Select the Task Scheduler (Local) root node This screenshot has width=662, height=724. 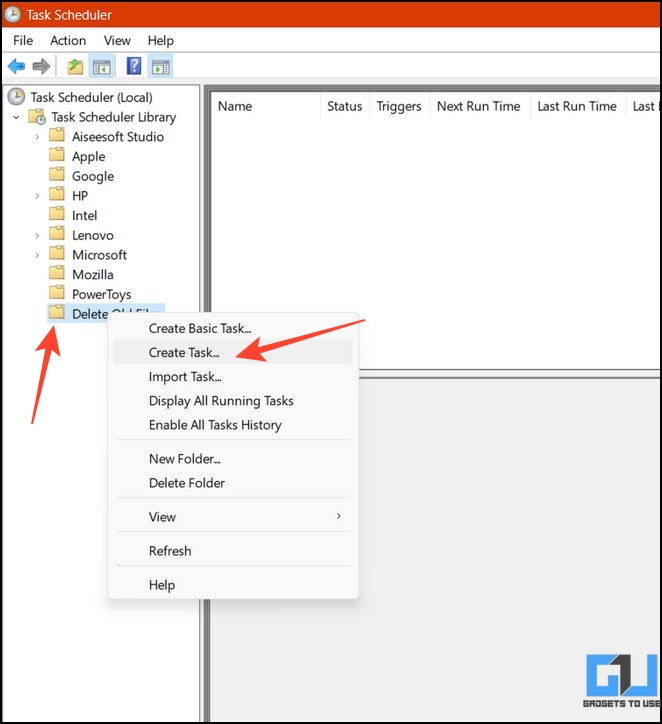click(x=91, y=97)
